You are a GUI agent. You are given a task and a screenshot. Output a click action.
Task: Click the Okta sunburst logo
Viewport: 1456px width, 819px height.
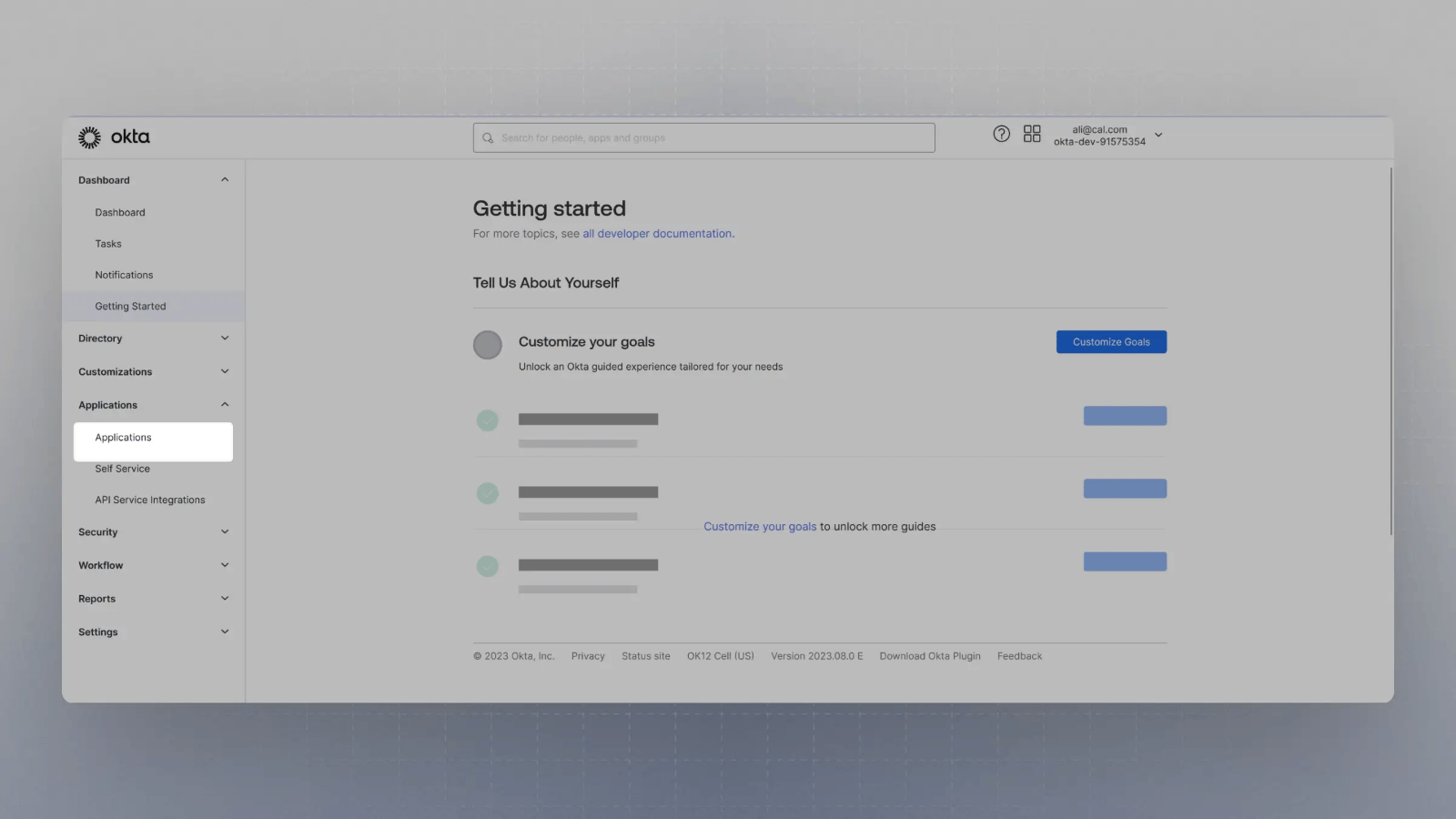[x=89, y=137]
